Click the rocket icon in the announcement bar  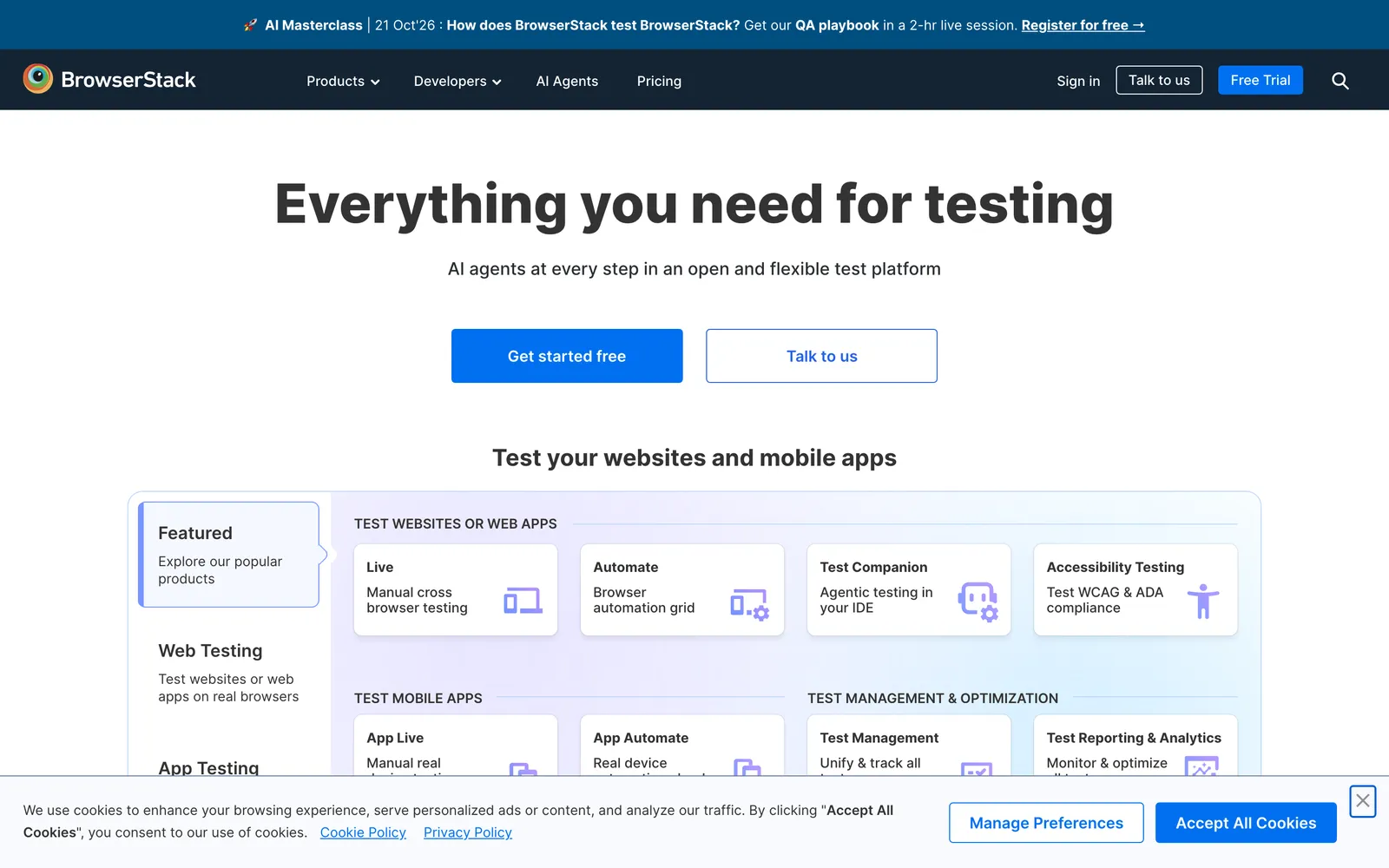coord(251,25)
